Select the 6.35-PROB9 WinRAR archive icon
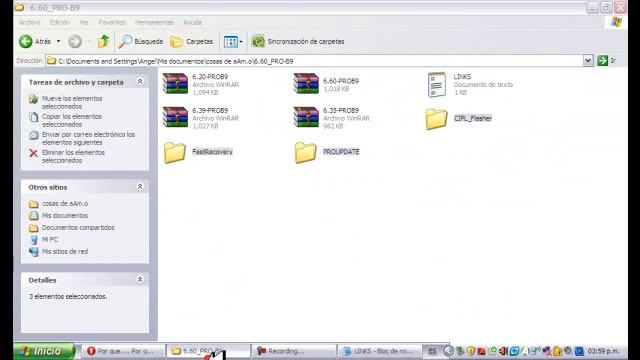Screen dimensions: 640x360 pos(306,117)
